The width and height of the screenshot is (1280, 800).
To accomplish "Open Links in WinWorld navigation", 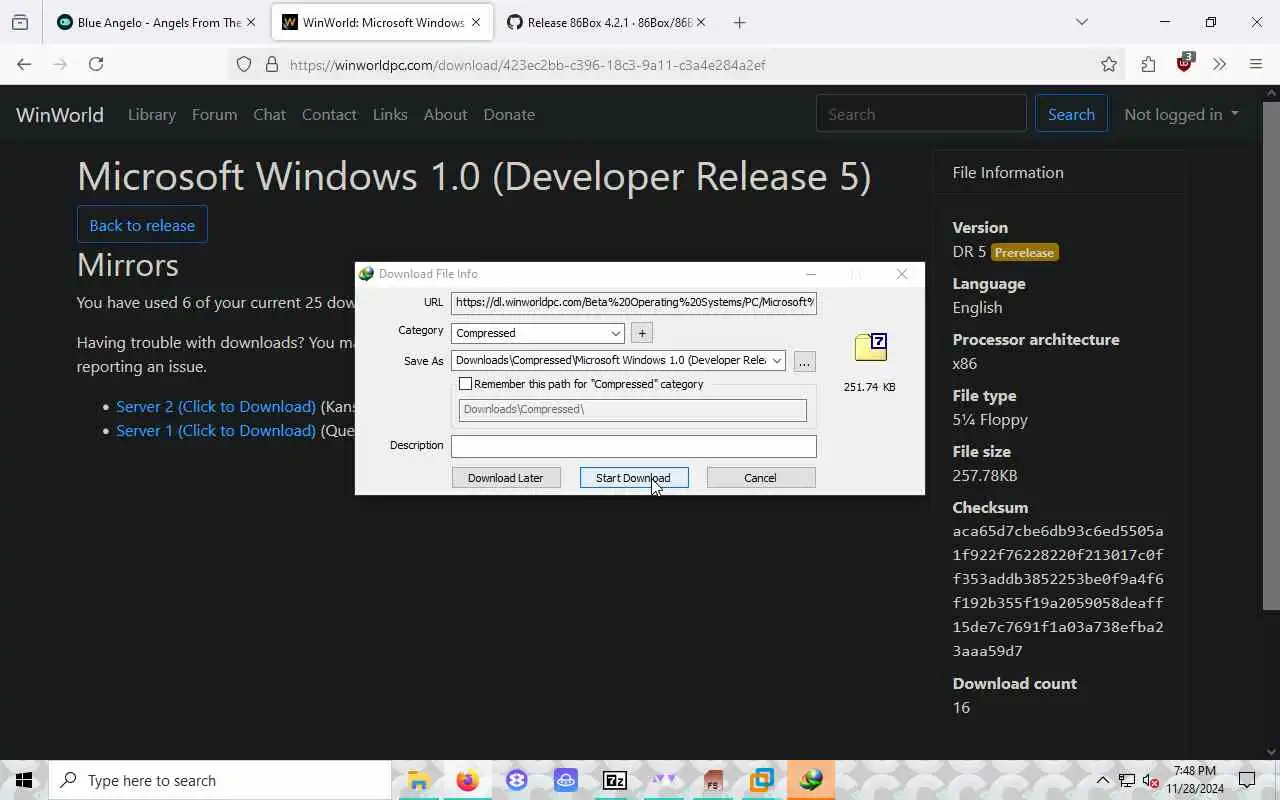I will [x=390, y=114].
